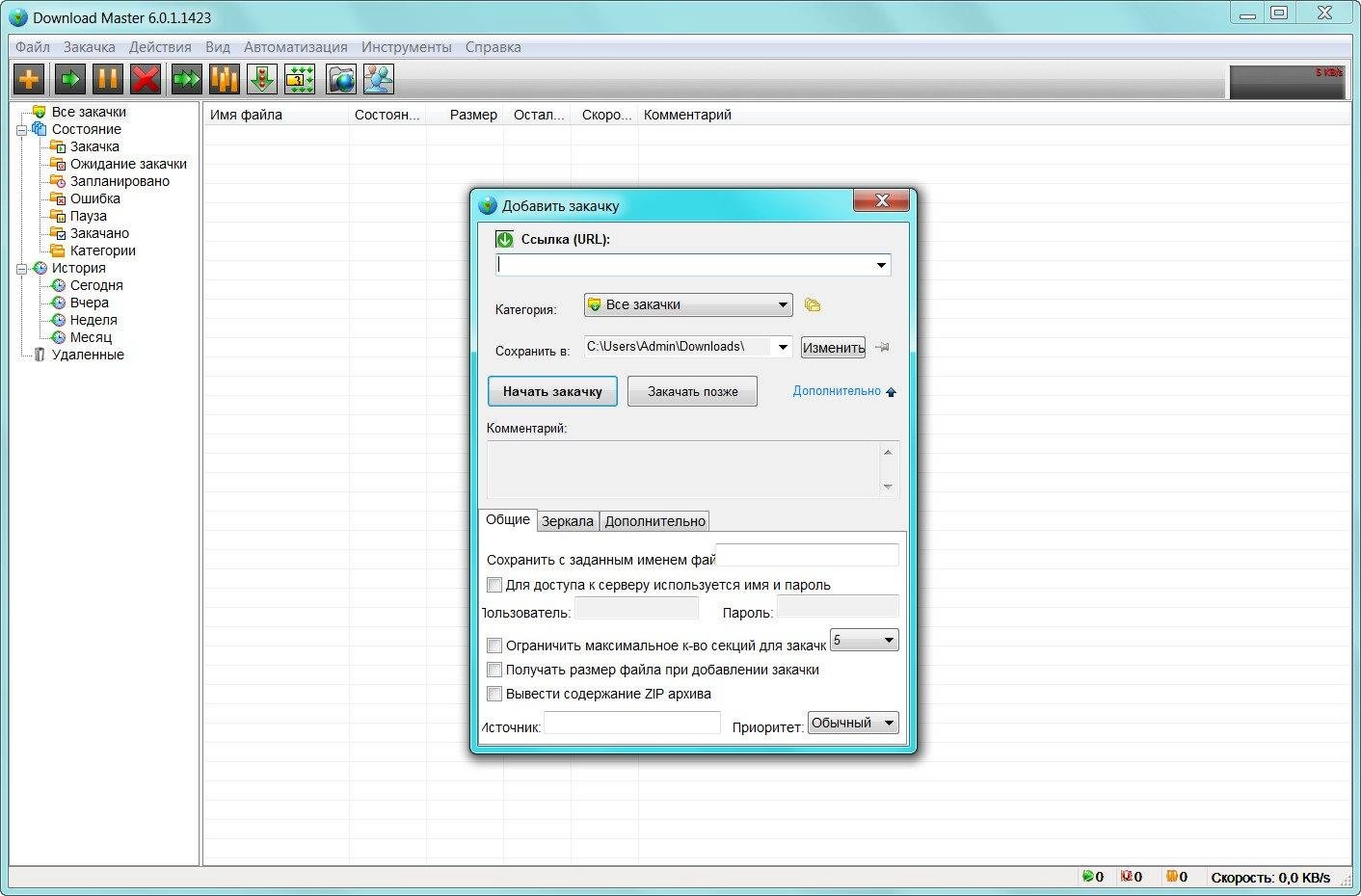Open the Автоматизация menu
The image size is (1361, 896).
coord(295,47)
